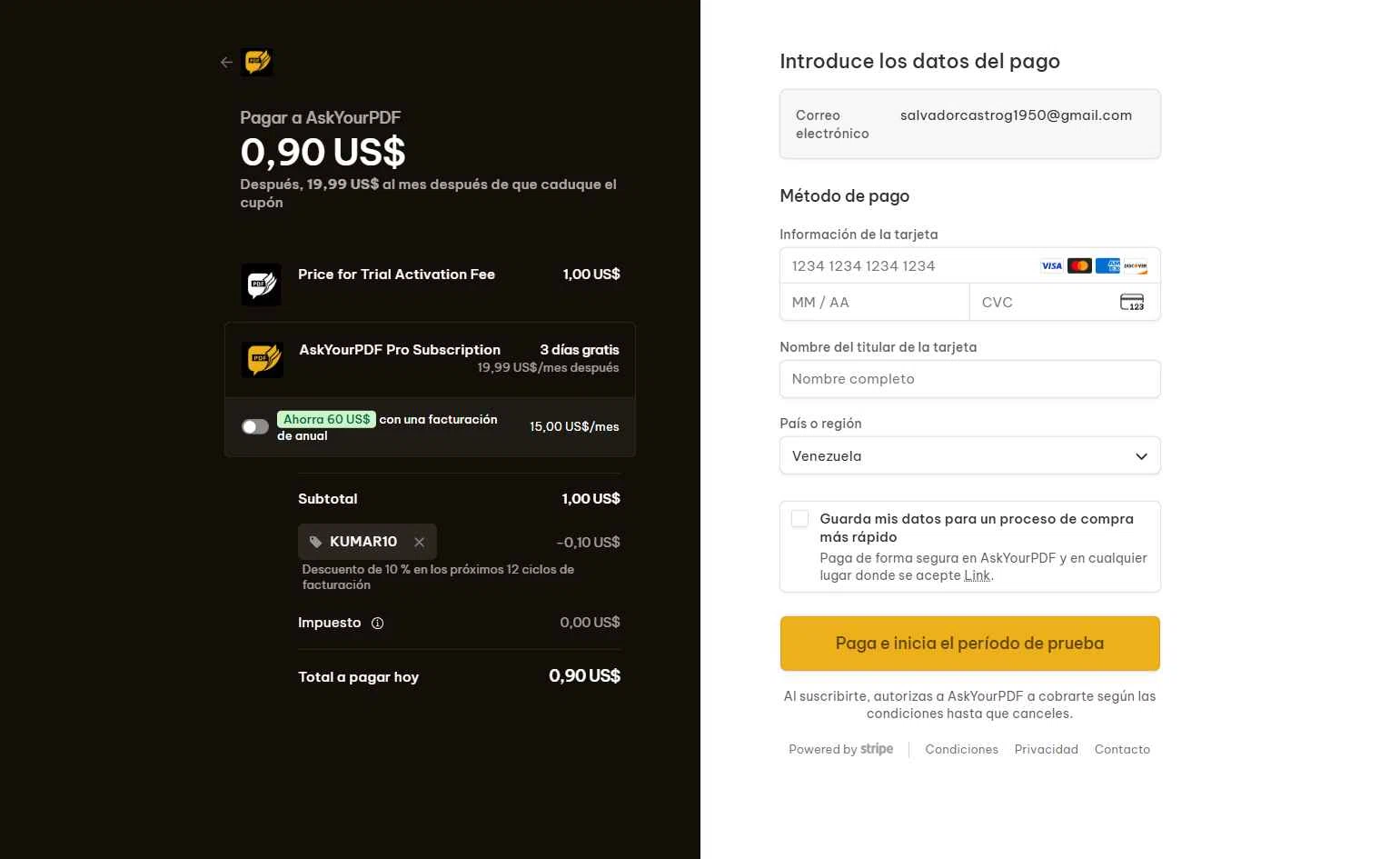Click the Discover card icon

point(1136,265)
